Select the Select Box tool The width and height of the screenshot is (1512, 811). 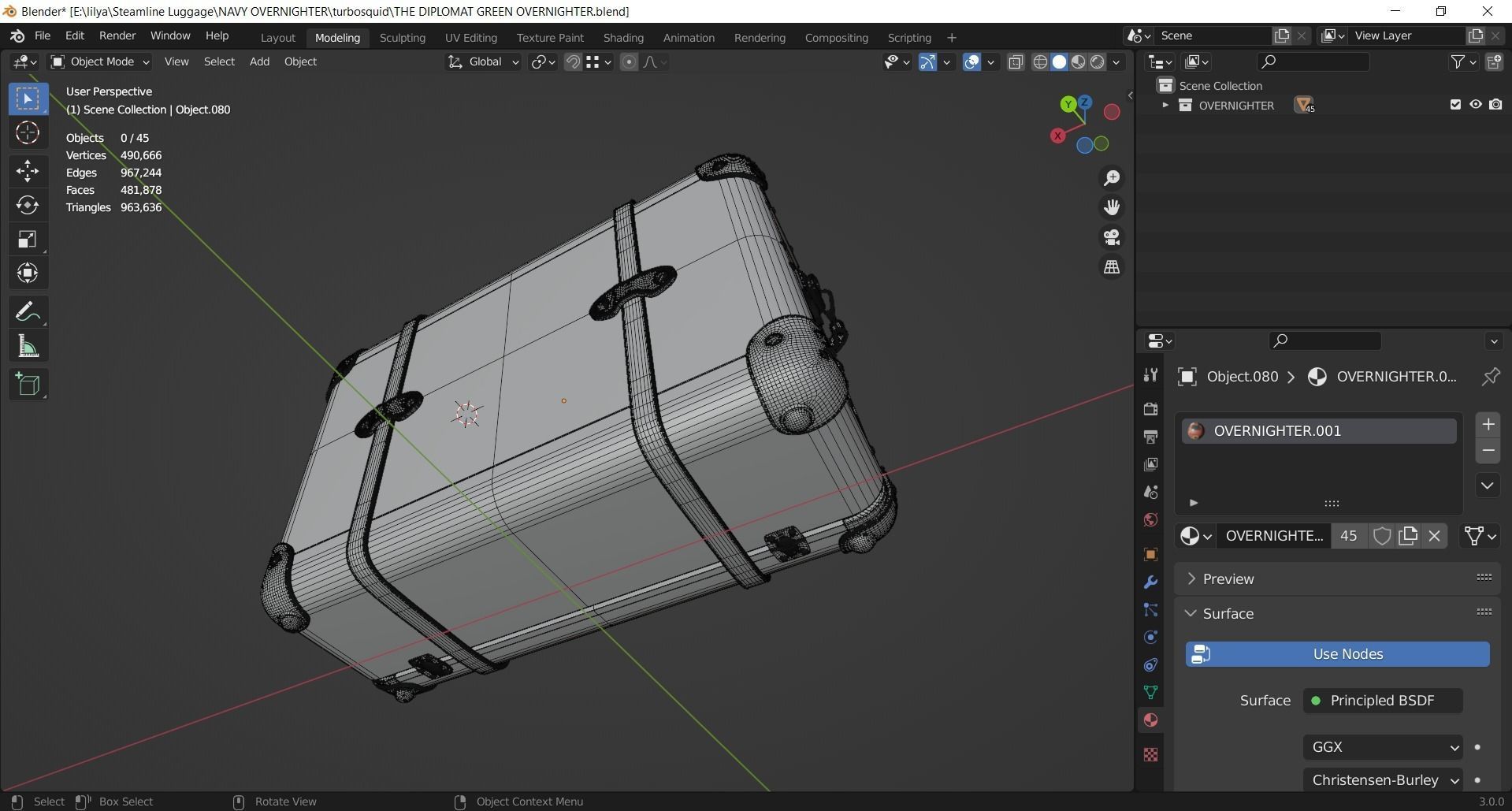[x=28, y=99]
